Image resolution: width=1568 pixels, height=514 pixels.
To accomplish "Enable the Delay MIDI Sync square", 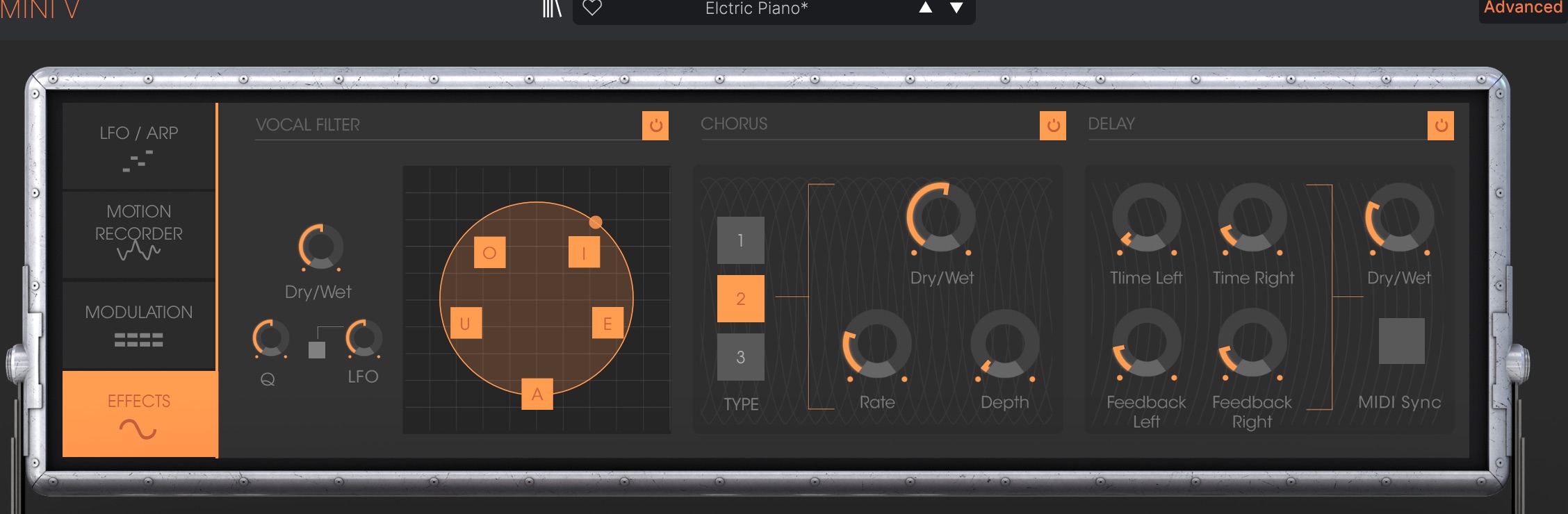I will pos(1401,341).
